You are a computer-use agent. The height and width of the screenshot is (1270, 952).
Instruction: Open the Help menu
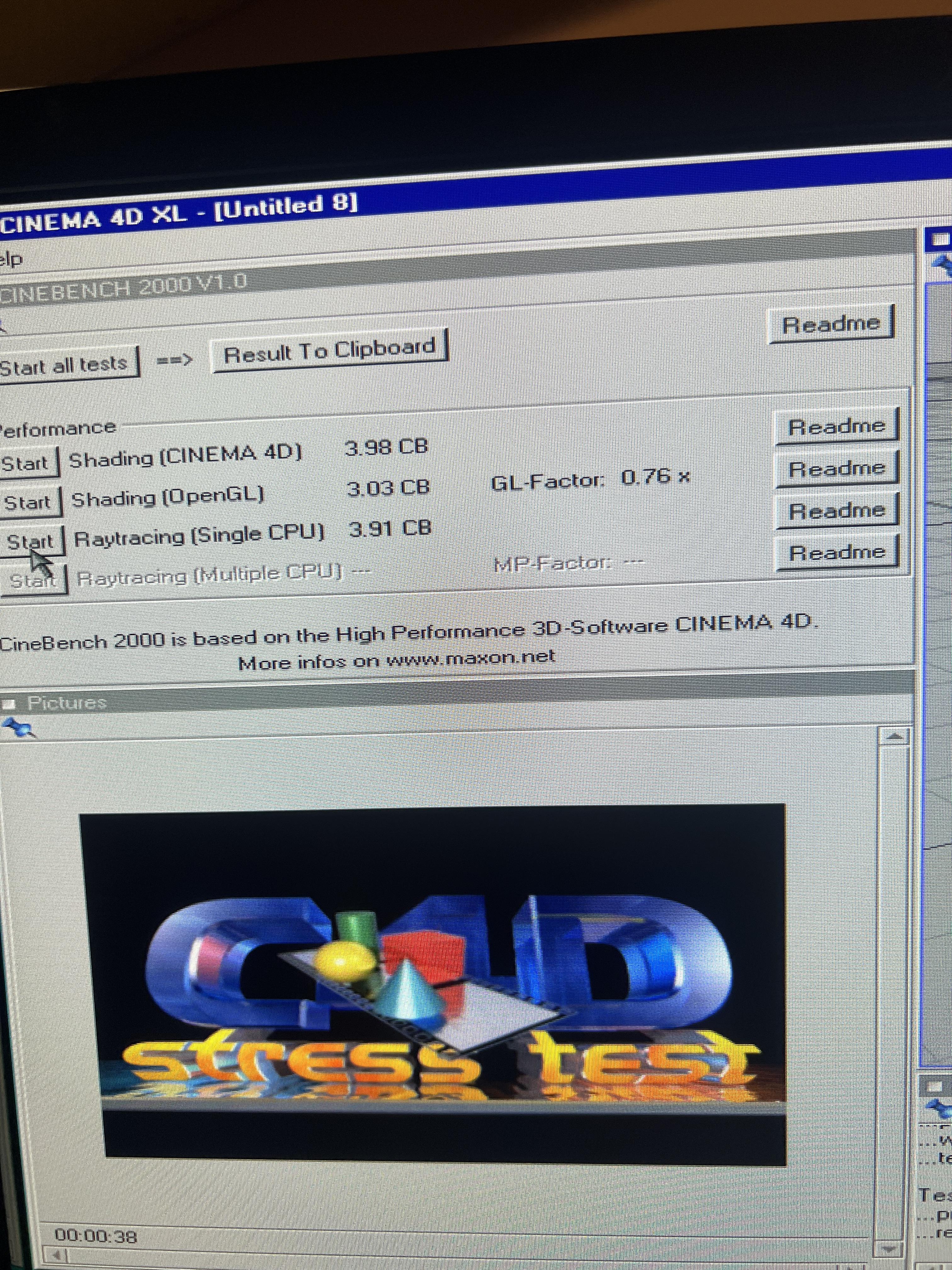click(x=10, y=260)
